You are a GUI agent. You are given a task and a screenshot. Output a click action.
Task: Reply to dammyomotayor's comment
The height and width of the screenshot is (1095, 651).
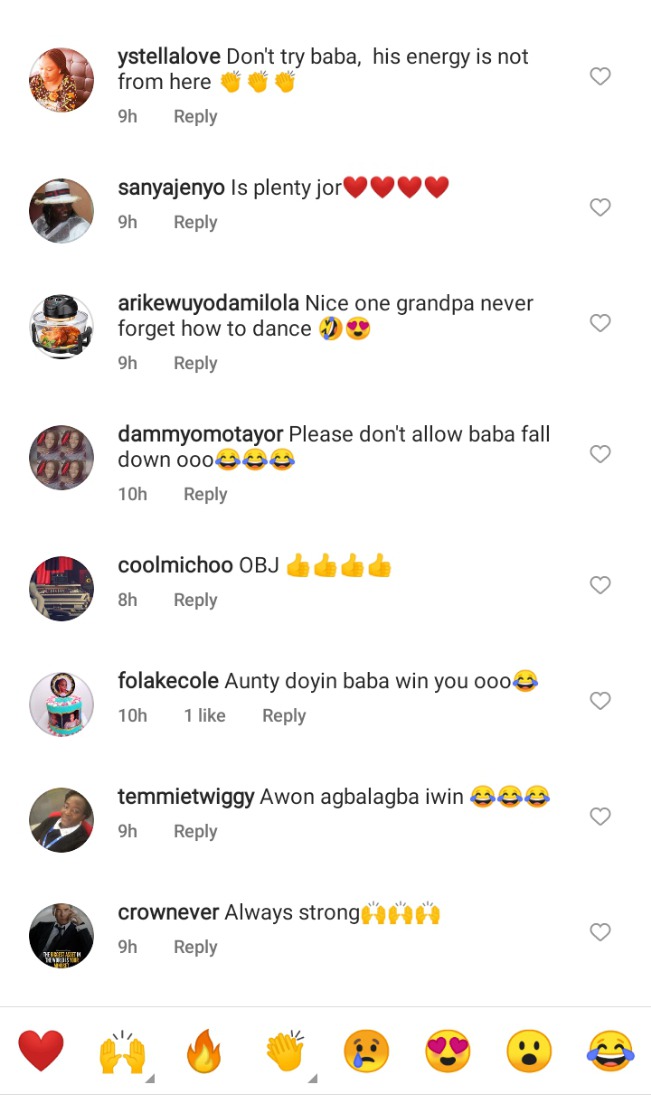point(205,494)
